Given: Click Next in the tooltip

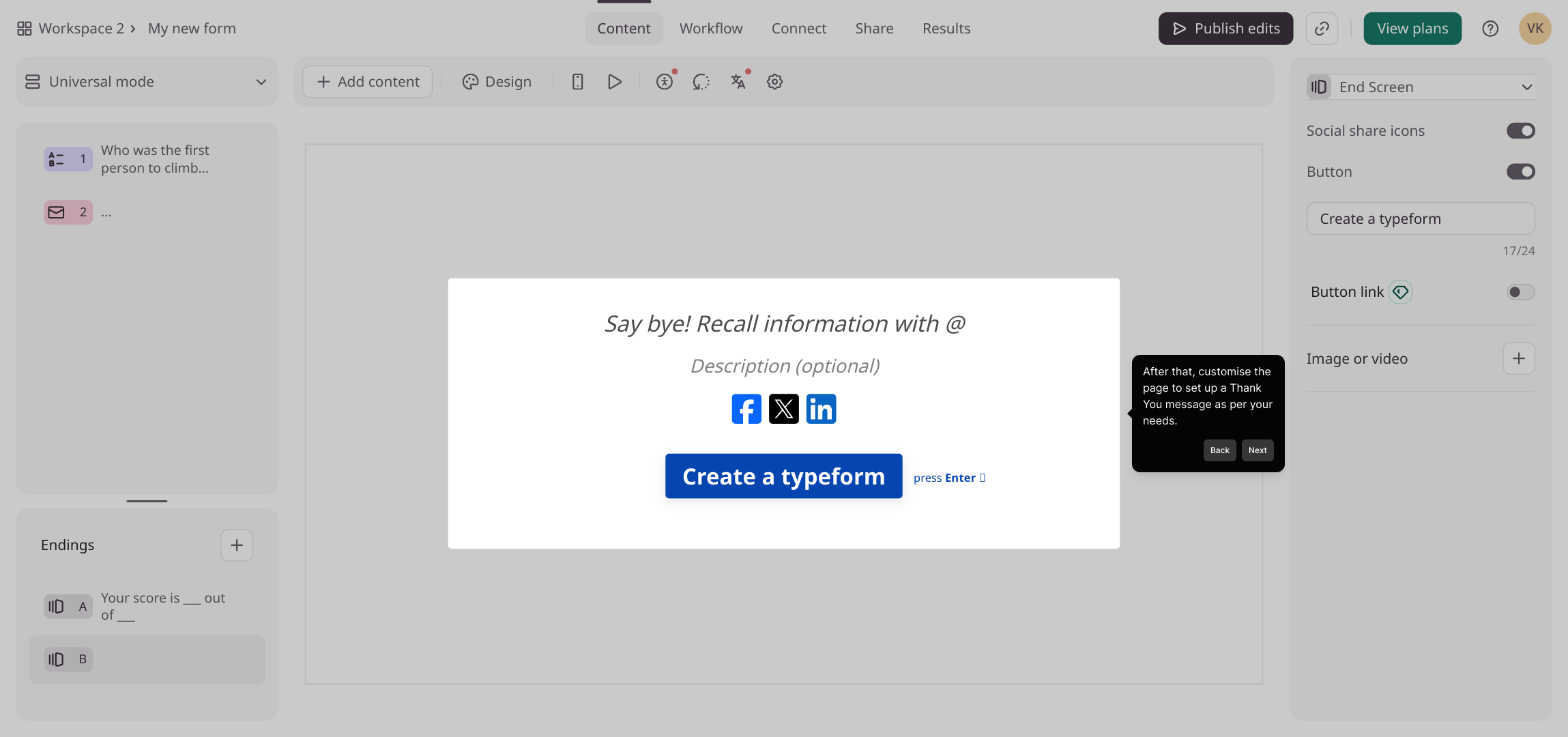Looking at the screenshot, I should click(1258, 450).
